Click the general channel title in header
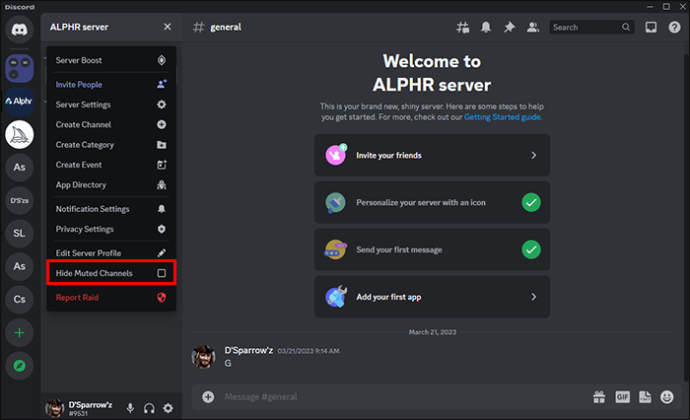 coord(226,27)
